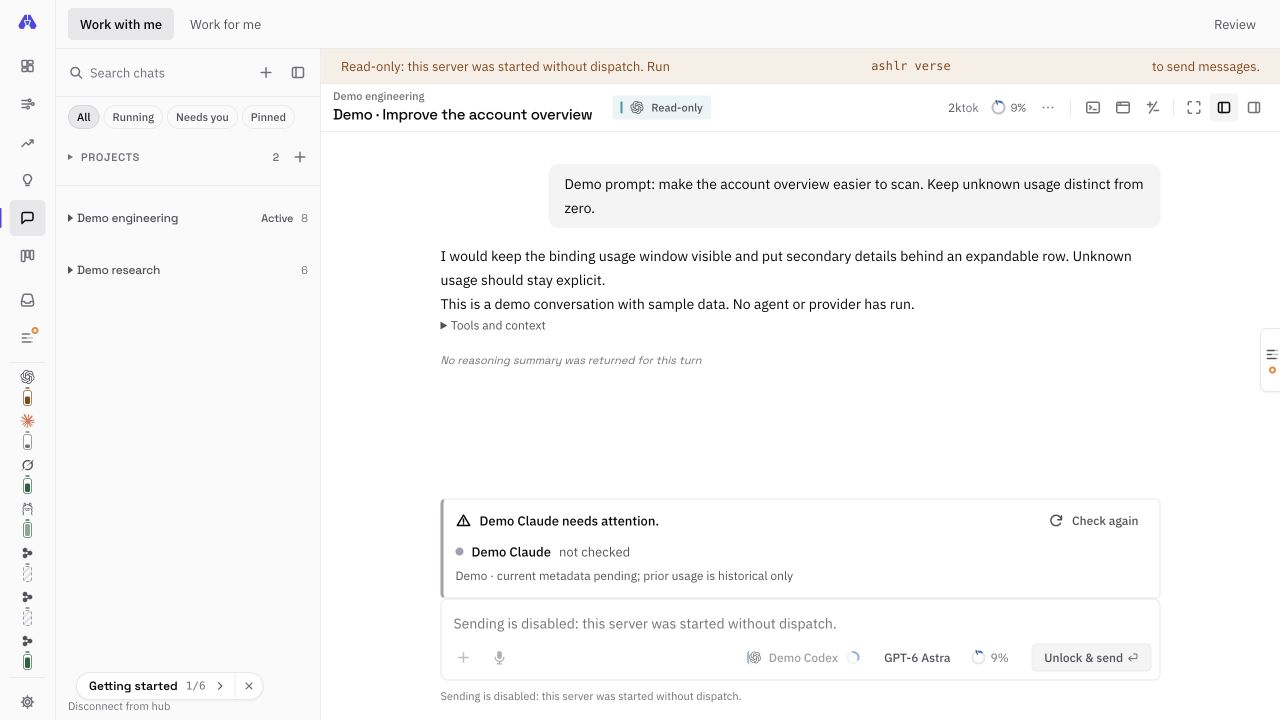
Task: Toggle the left sidebar panel in the header
Action: coord(1224,107)
